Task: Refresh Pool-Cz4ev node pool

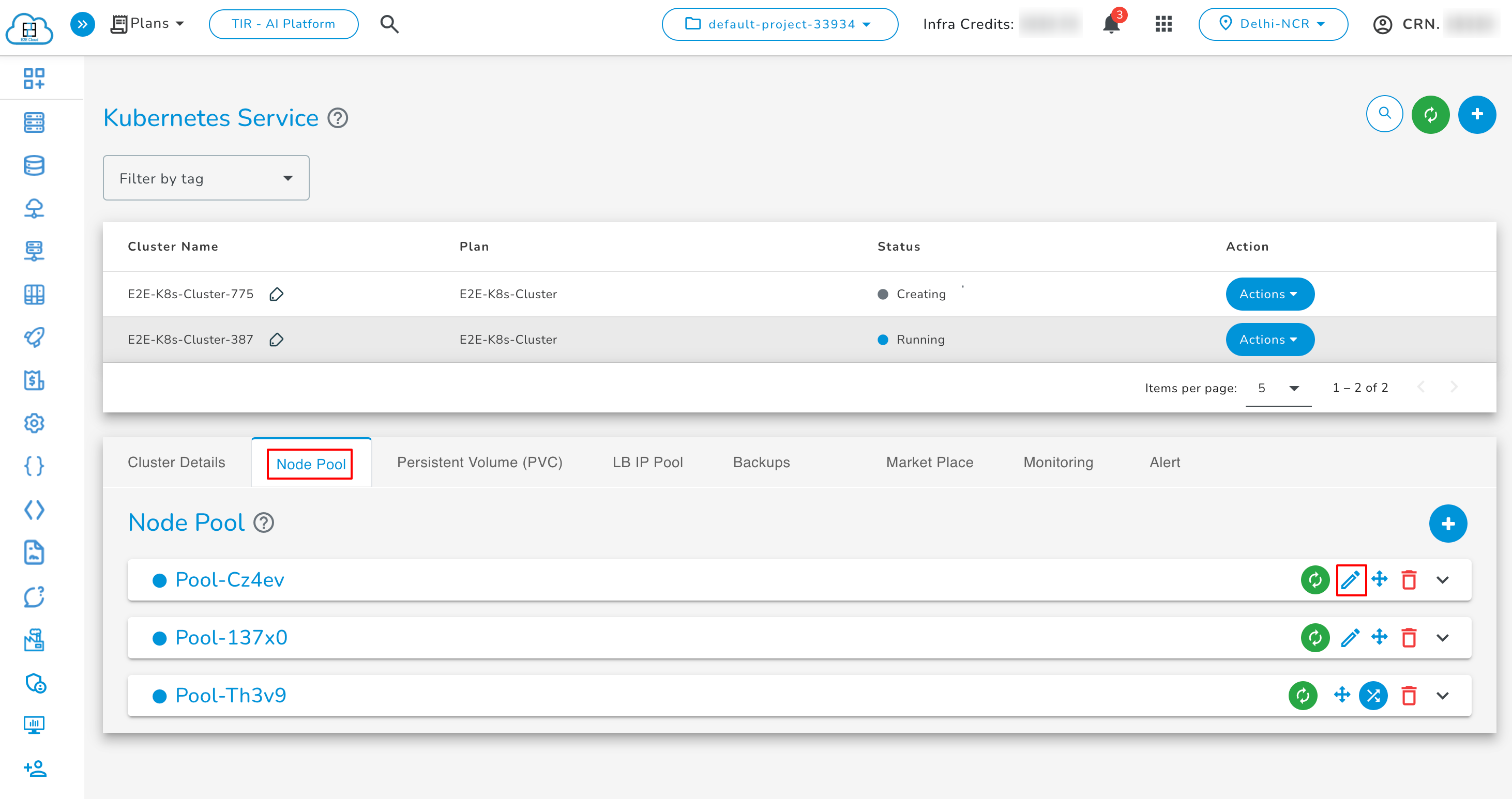Action: pos(1316,579)
